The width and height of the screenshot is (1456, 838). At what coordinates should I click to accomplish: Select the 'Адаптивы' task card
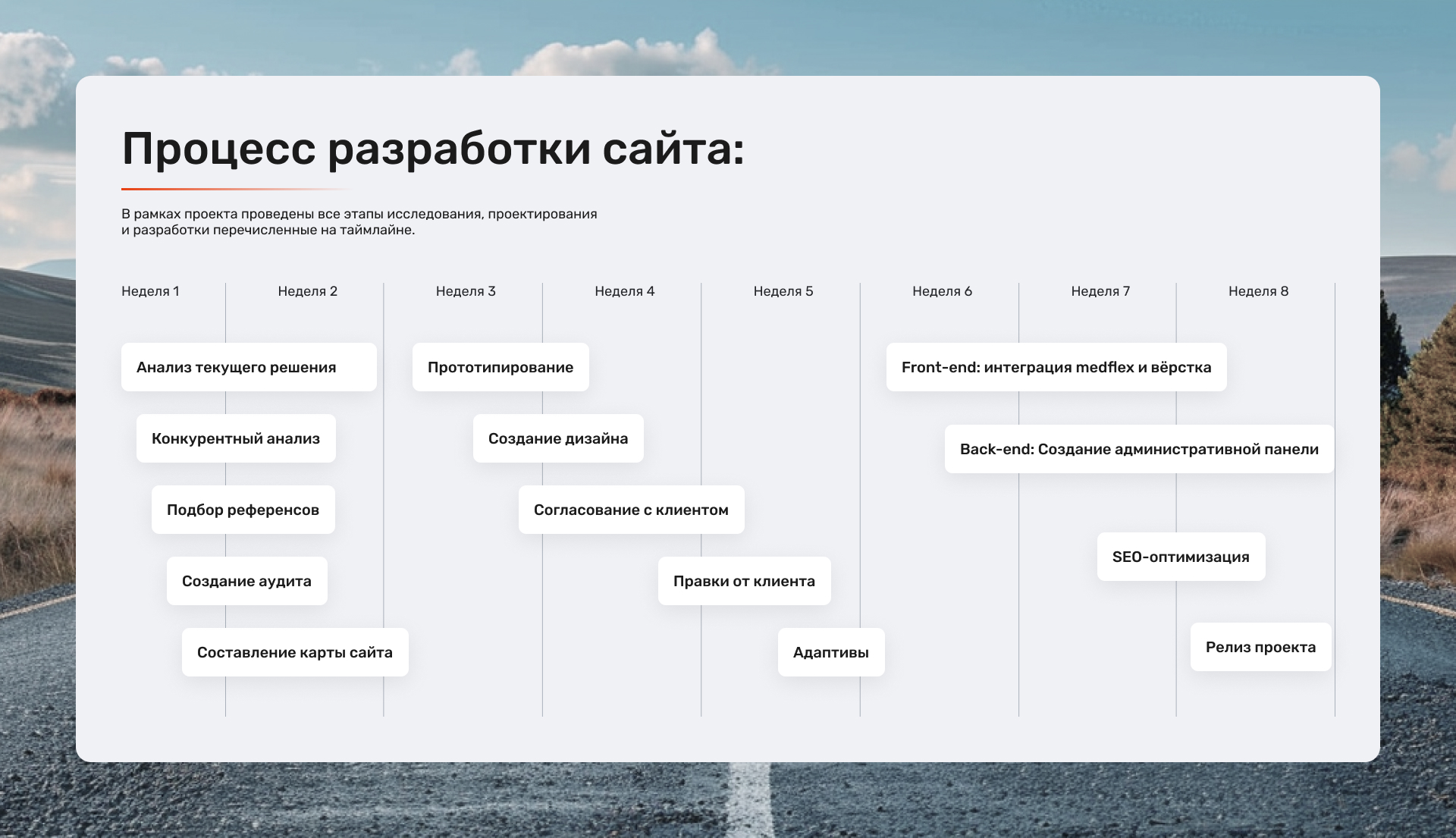click(831, 652)
